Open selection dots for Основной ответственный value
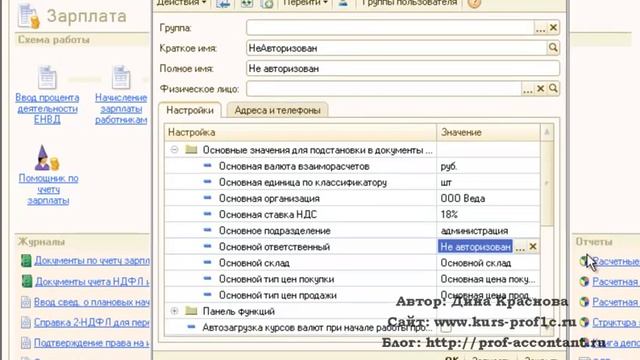This screenshot has height=360, width=640. click(x=520, y=247)
